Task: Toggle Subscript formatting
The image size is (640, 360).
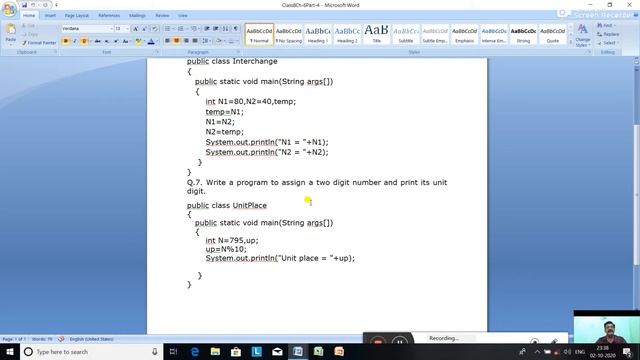Action: 107,41
